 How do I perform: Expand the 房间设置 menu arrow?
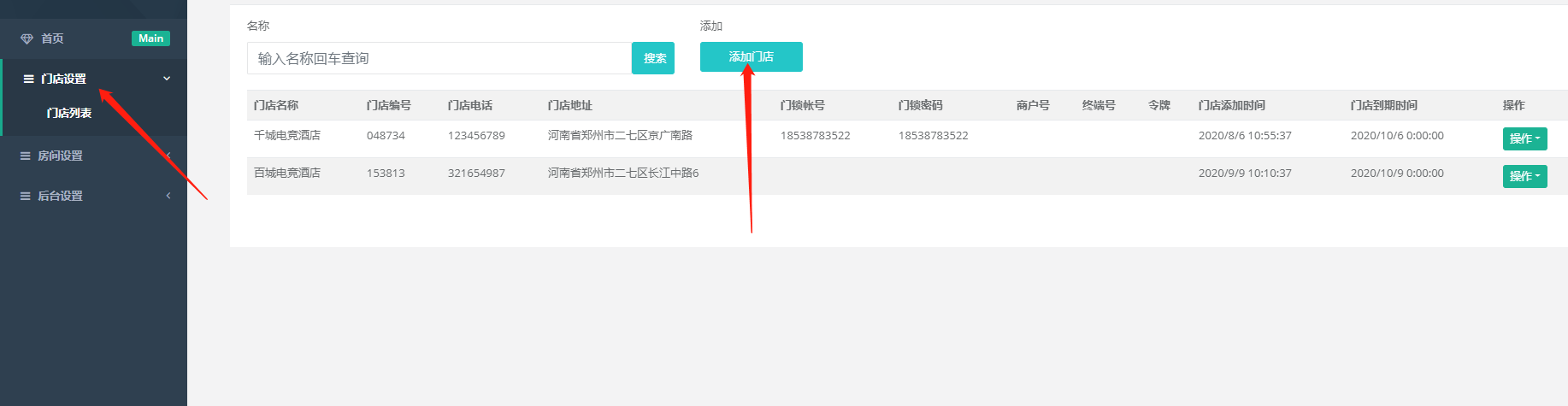(x=168, y=156)
